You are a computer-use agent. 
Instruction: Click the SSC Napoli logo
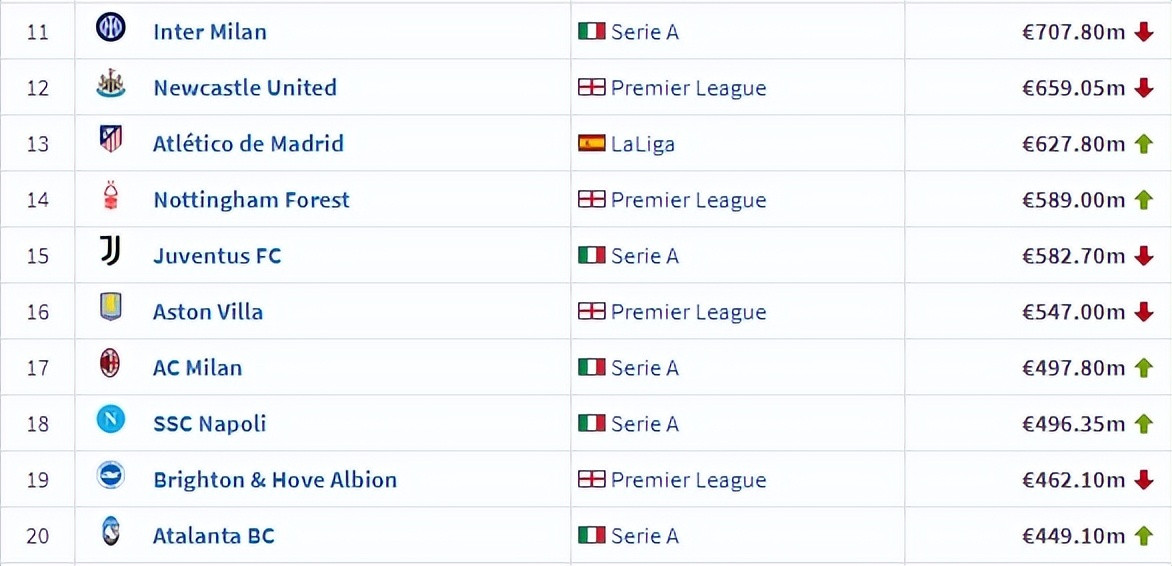tap(111, 419)
